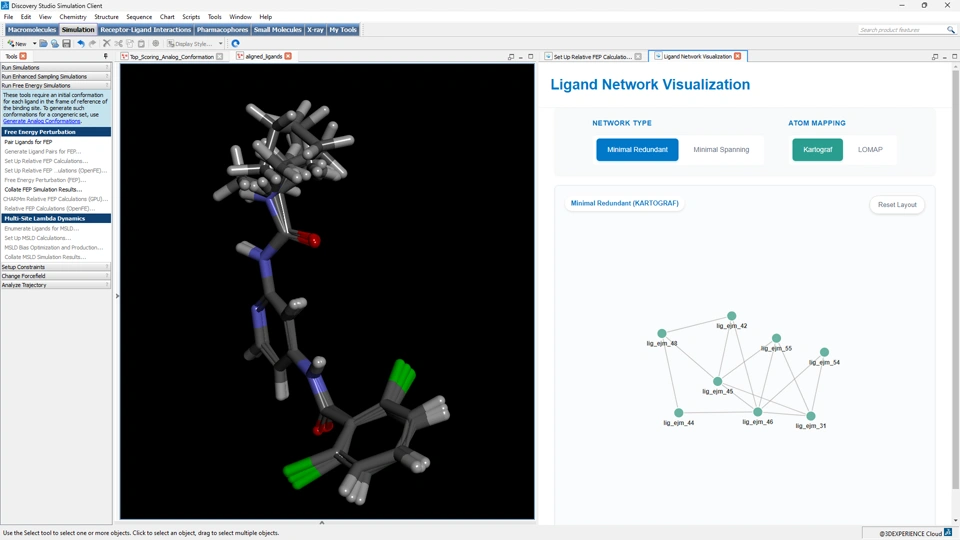The height and width of the screenshot is (540, 960).
Task: Select Kartograf atom mapping option
Action: tap(817, 150)
